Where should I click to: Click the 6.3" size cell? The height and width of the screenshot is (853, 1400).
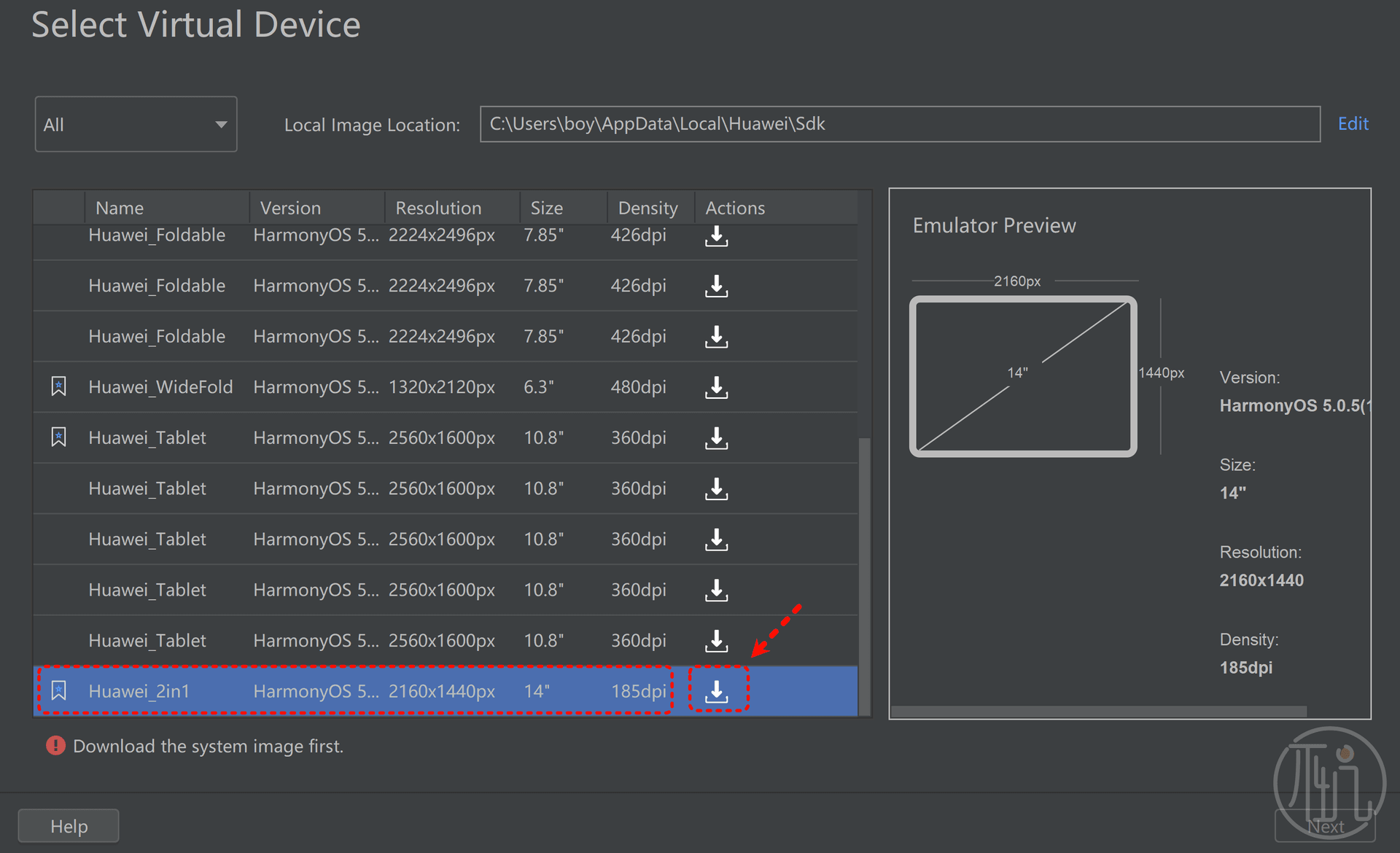(539, 387)
